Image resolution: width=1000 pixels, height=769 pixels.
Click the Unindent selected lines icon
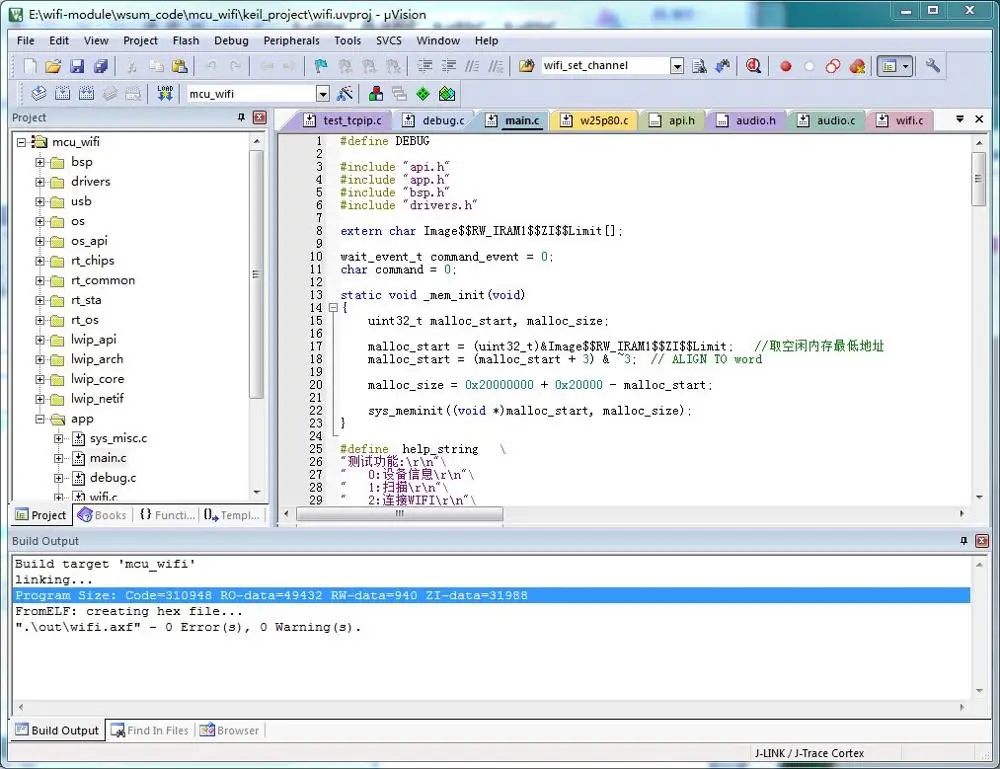pyautogui.click(x=449, y=66)
